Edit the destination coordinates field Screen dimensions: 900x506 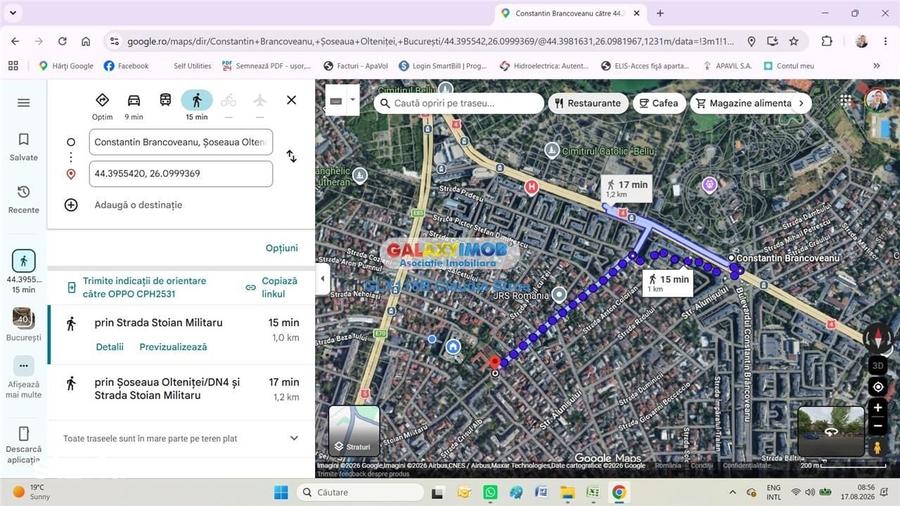coord(181,173)
